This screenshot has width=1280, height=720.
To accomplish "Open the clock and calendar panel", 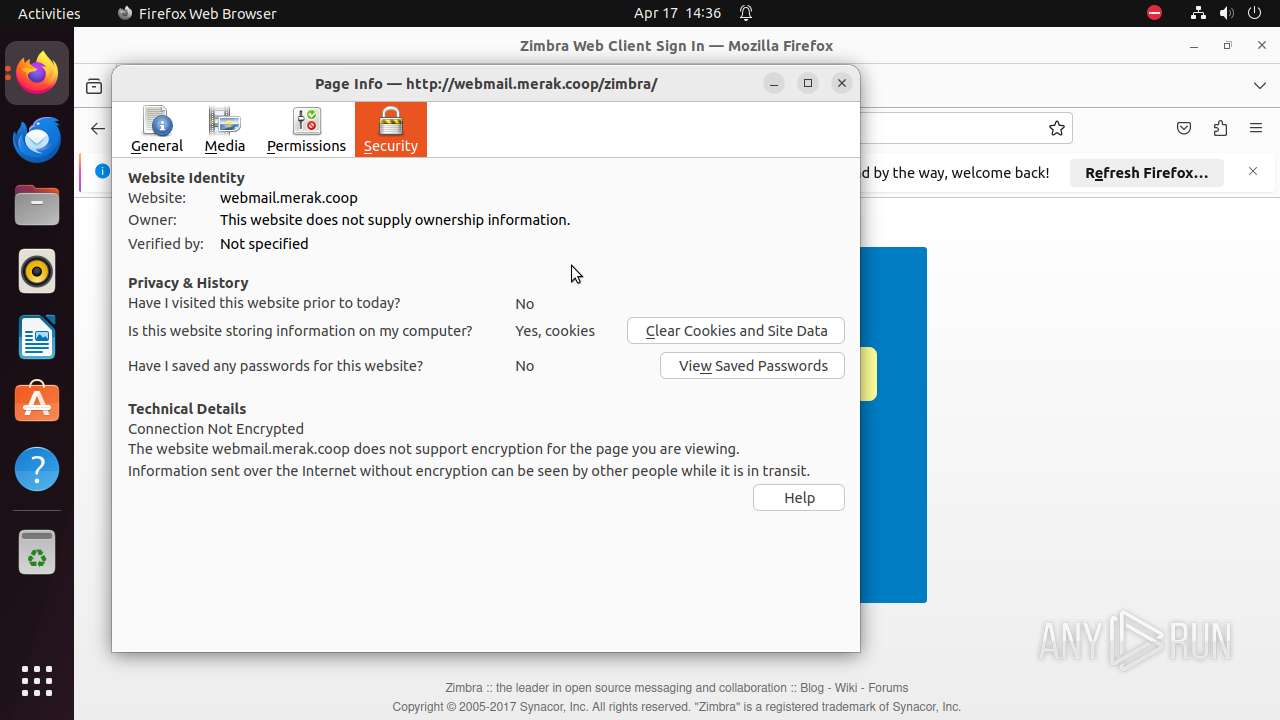I will tap(677, 13).
